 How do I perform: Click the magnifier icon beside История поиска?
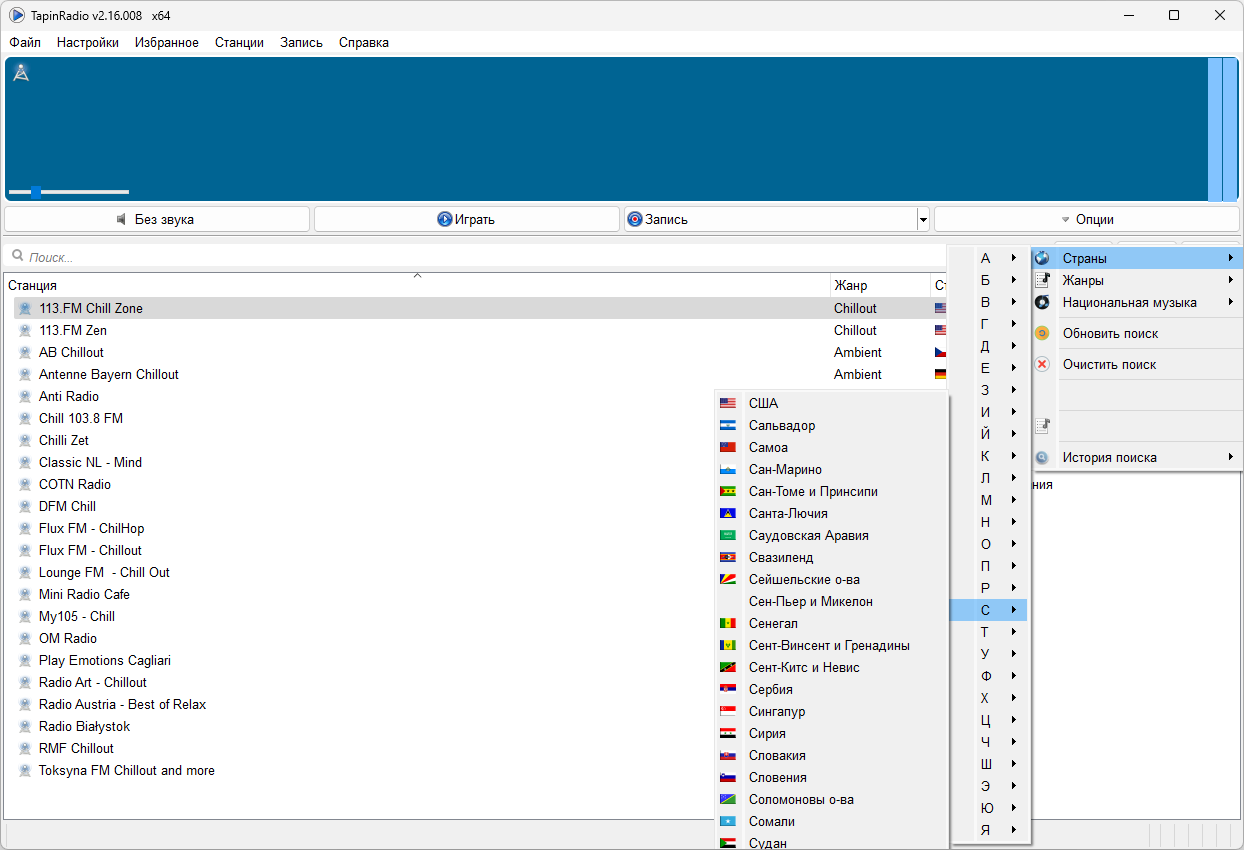(x=1042, y=457)
